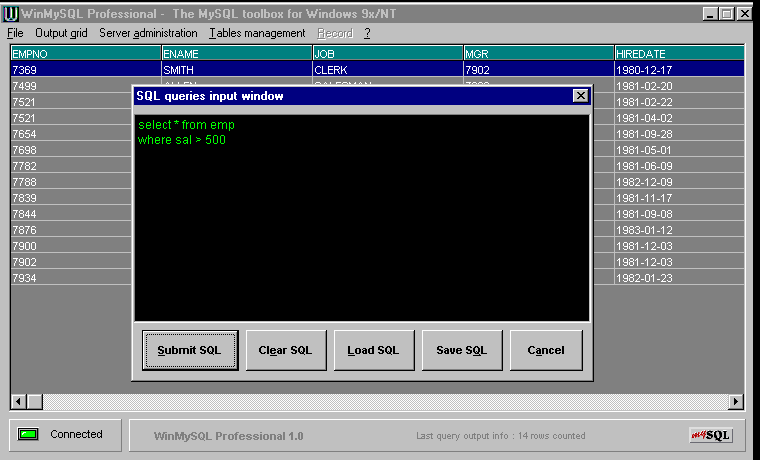Click the JOB column header
The image size is (760, 460).
[x=388, y=53]
